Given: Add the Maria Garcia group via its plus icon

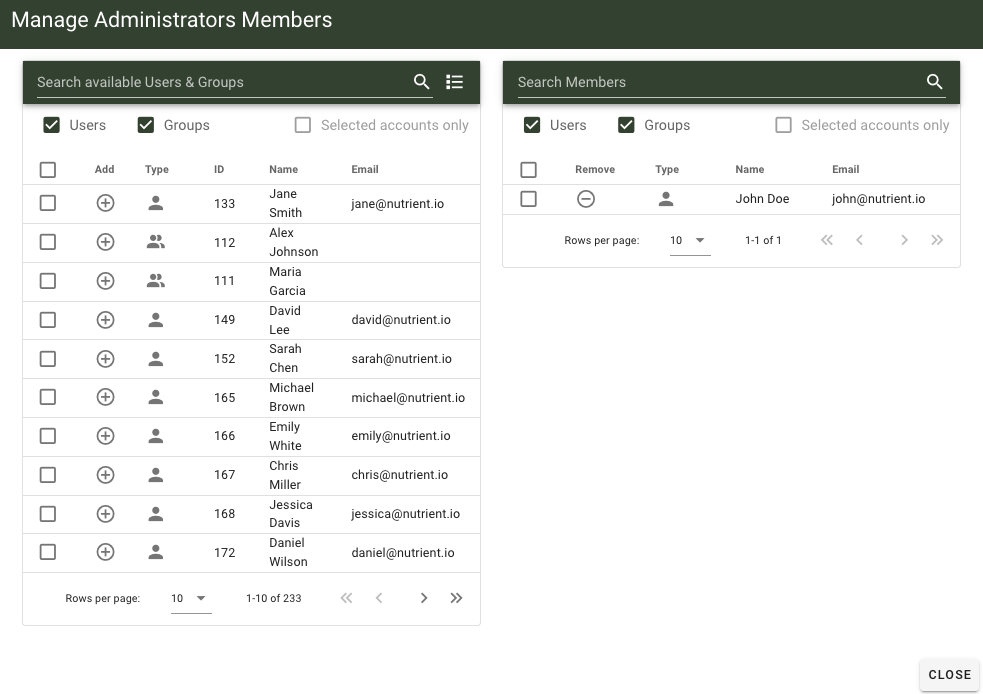Looking at the screenshot, I should (x=105, y=281).
